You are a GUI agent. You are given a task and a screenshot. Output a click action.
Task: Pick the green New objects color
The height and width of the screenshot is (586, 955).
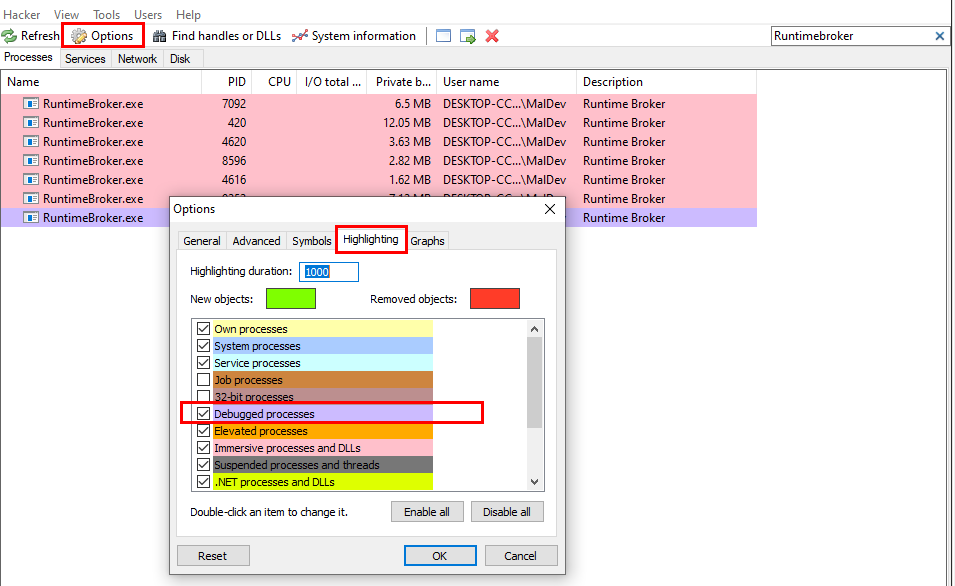point(291,299)
